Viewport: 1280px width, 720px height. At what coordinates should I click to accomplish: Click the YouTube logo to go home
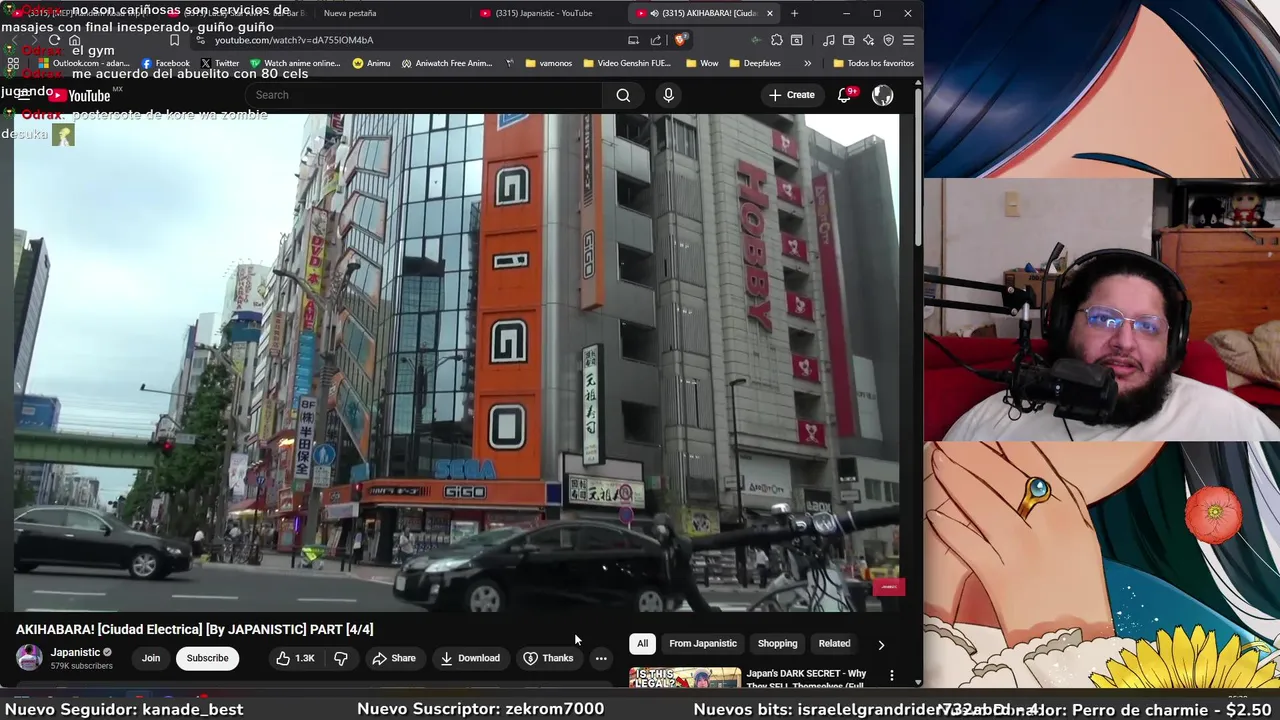(x=80, y=95)
